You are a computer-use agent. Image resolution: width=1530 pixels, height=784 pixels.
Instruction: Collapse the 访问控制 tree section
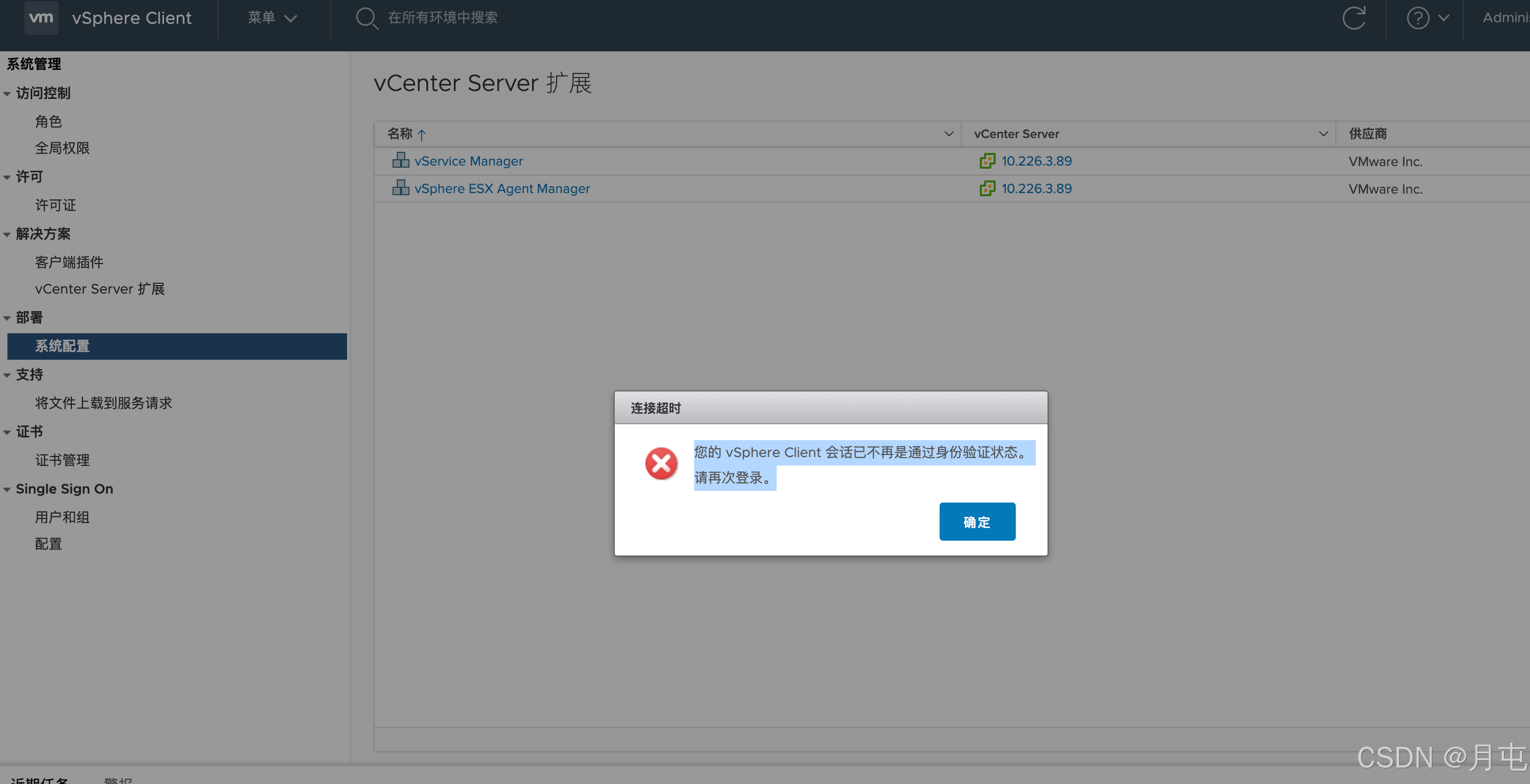[x=7, y=93]
